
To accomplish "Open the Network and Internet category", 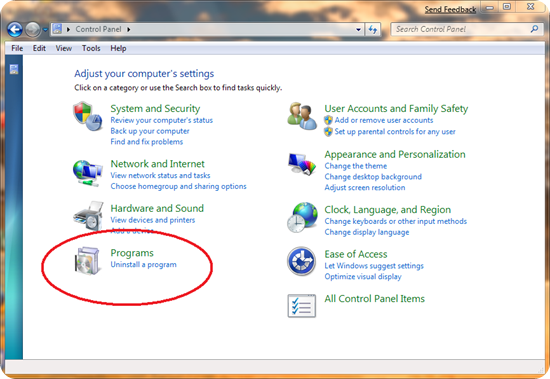I will (x=157, y=164).
